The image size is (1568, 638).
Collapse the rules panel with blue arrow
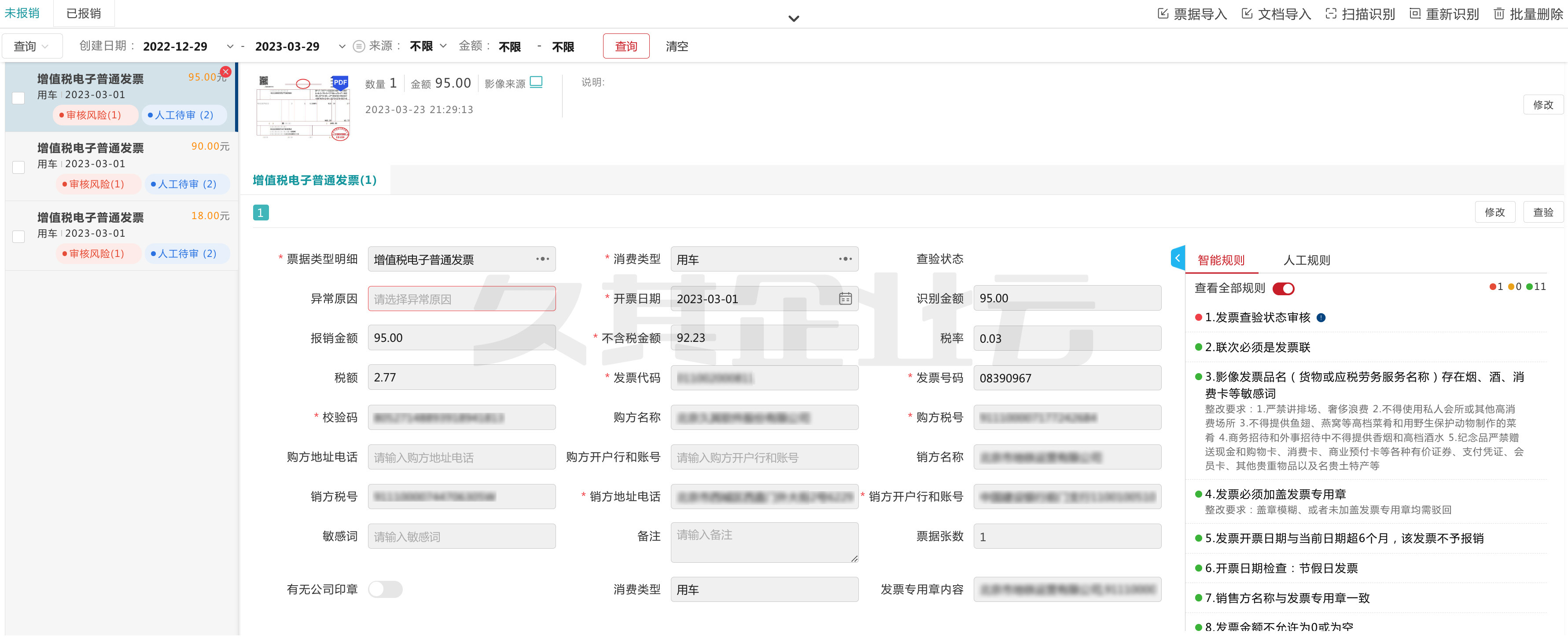[x=1177, y=258]
